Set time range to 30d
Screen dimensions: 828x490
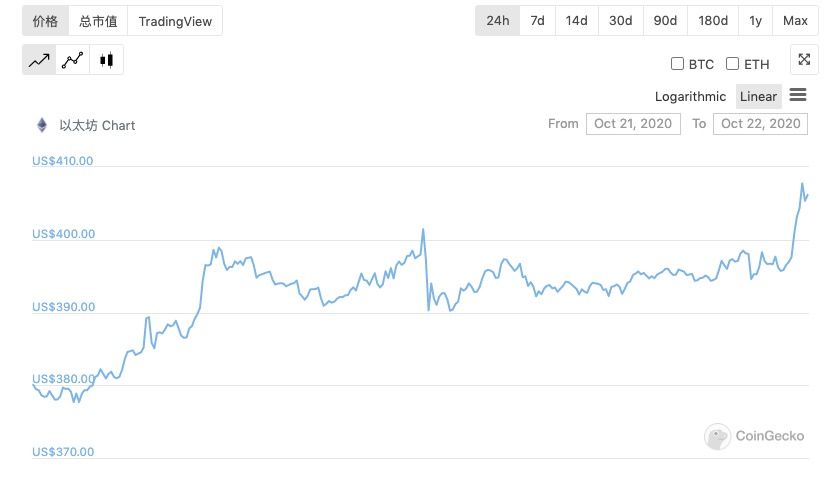(x=620, y=21)
